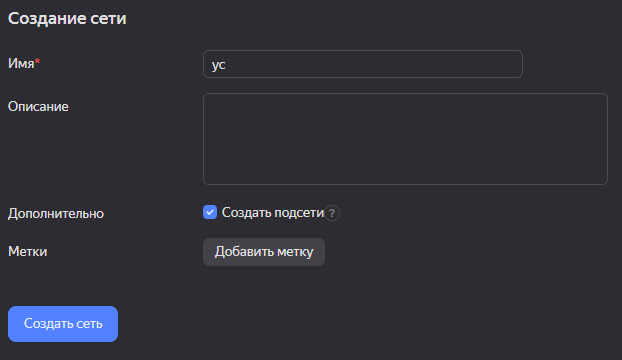Click the white checkmark in the blue box

pyautogui.click(x=210, y=212)
